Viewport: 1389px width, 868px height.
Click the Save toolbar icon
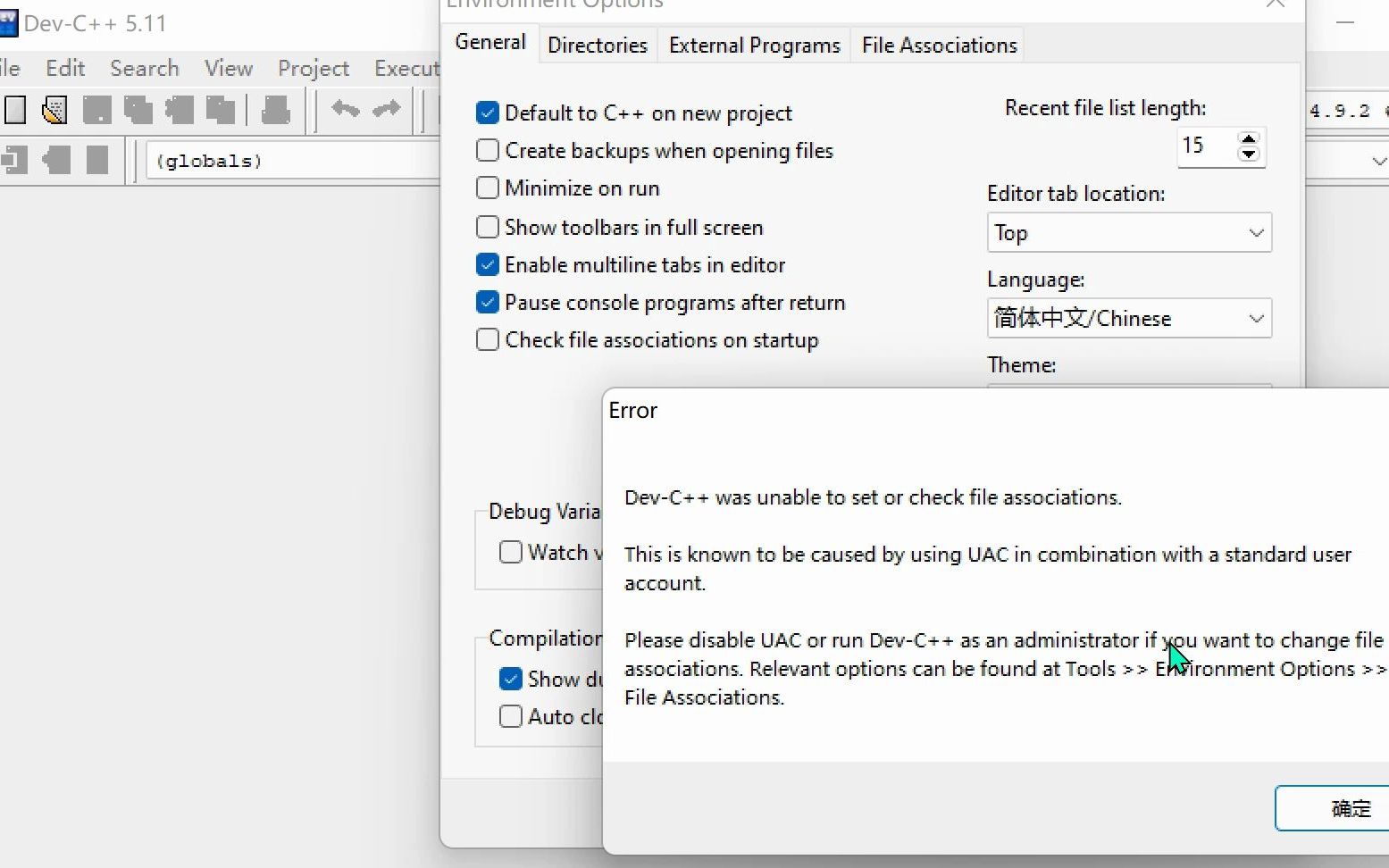pos(96,110)
